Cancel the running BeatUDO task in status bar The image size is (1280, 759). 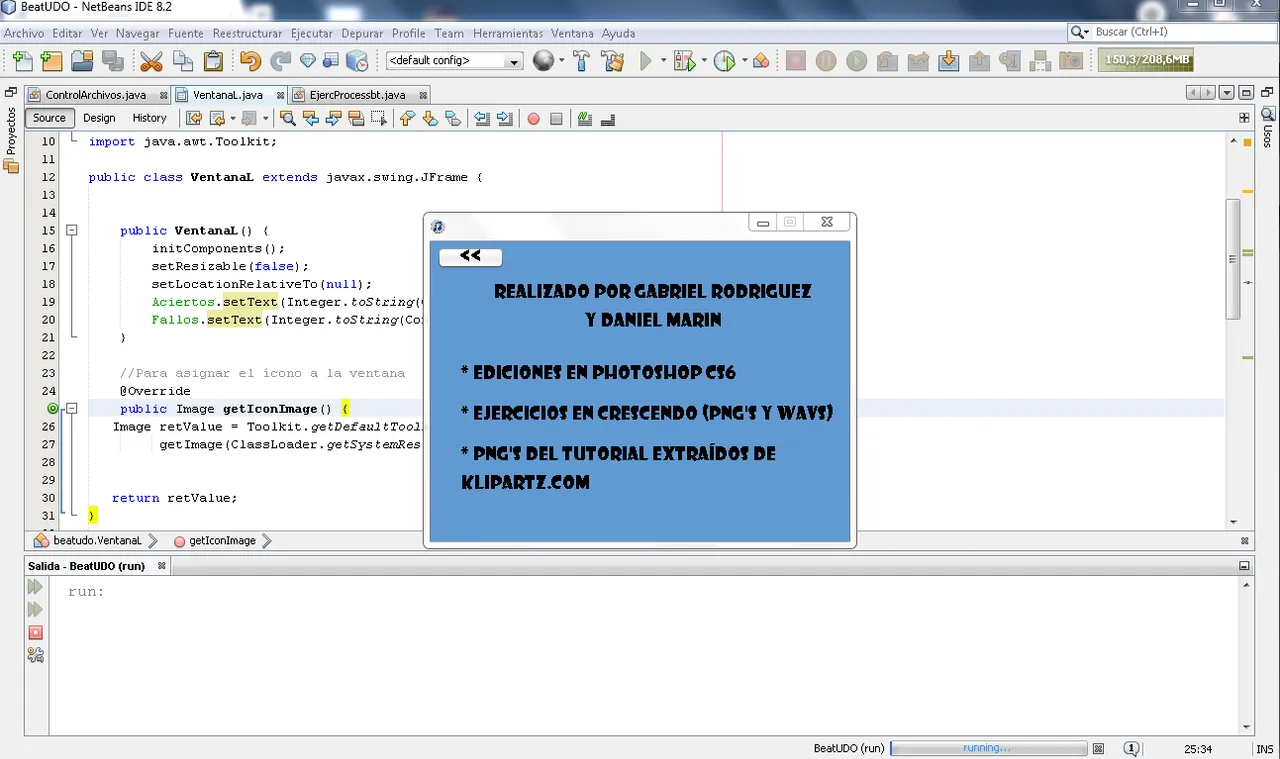click(x=1098, y=748)
